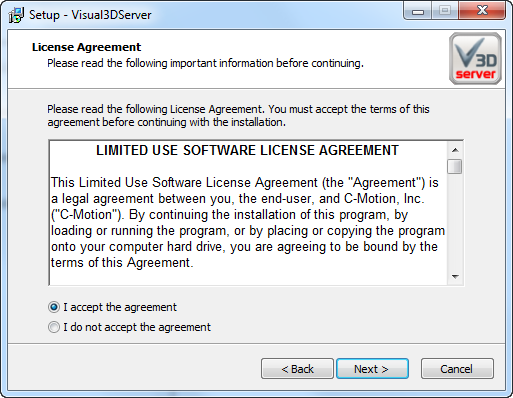Click the license scrollbar down arrow

pos(455,276)
